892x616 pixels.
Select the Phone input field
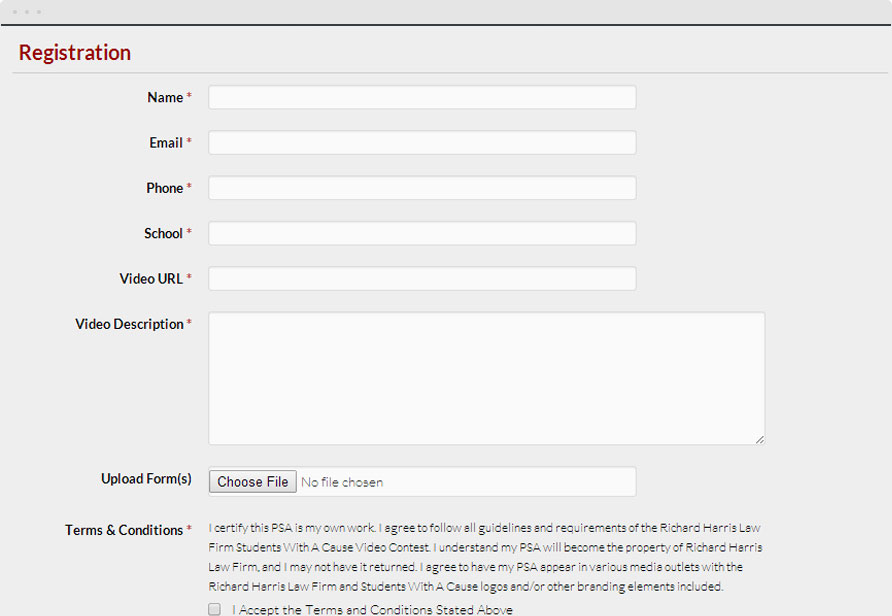[x=422, y=188]
